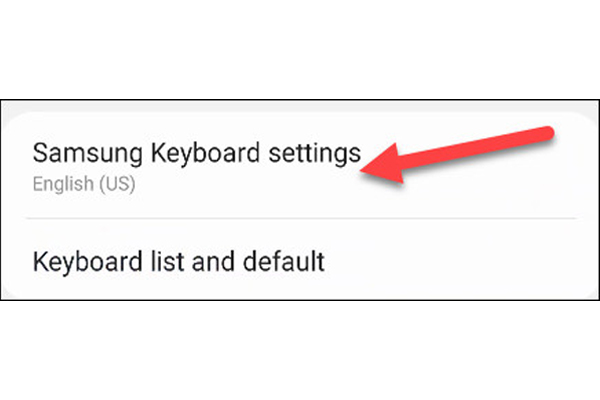This screenshot has height=400, width=600.
Task: Tap the word "Keyboard" in Keyboard list row
Action: 85,262
